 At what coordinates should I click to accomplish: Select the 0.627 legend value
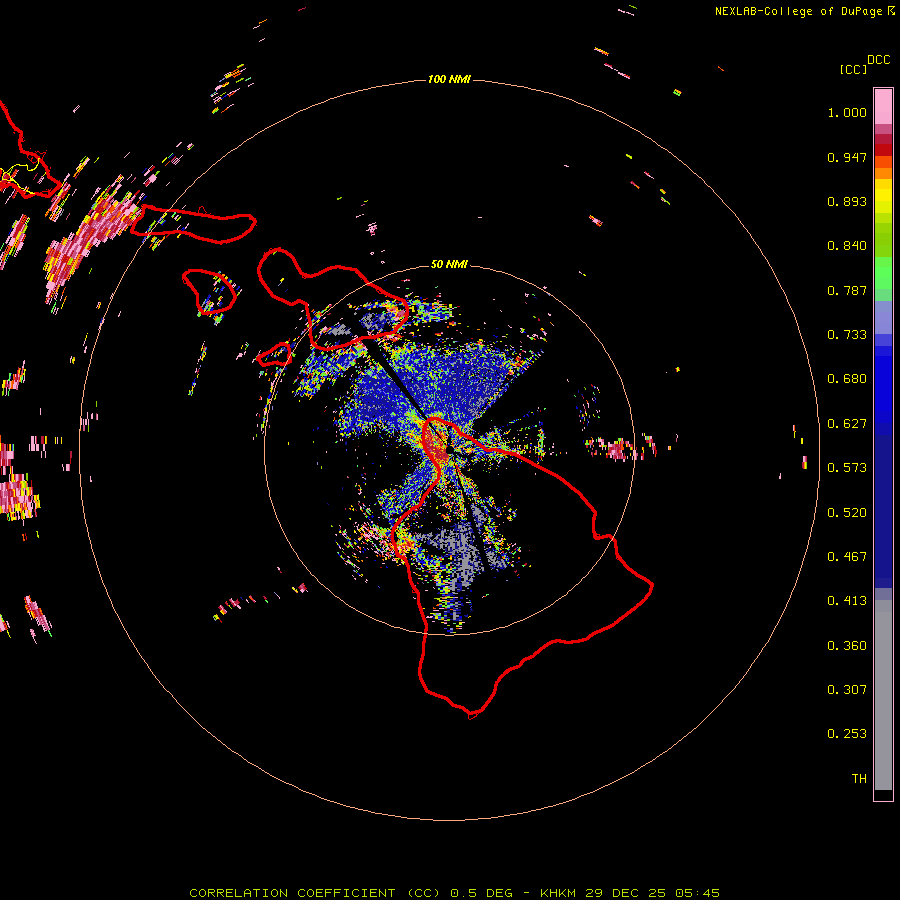click(x=847, y=424)
